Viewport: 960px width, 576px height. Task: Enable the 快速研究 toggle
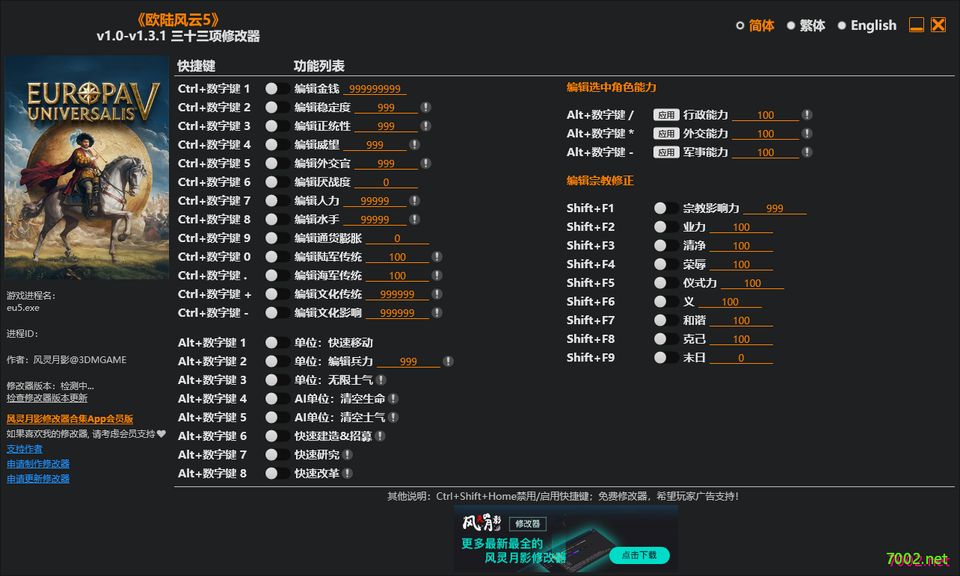tap(277, 455)
